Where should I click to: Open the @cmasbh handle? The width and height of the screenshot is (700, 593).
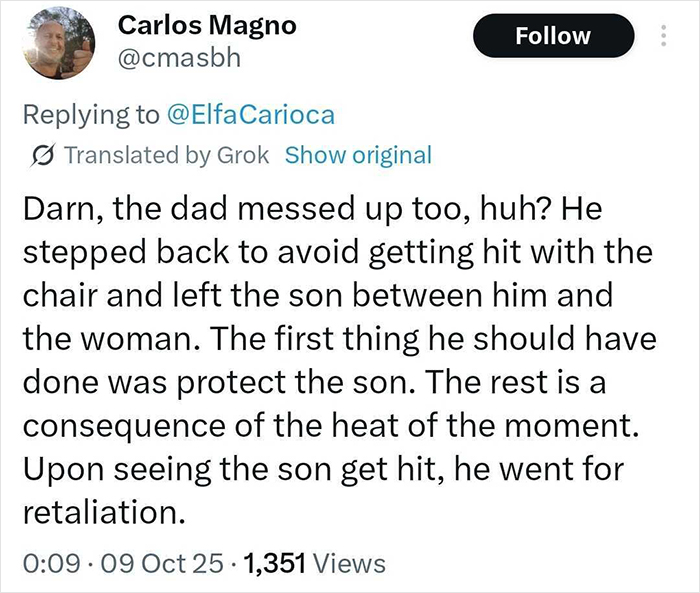179,60
